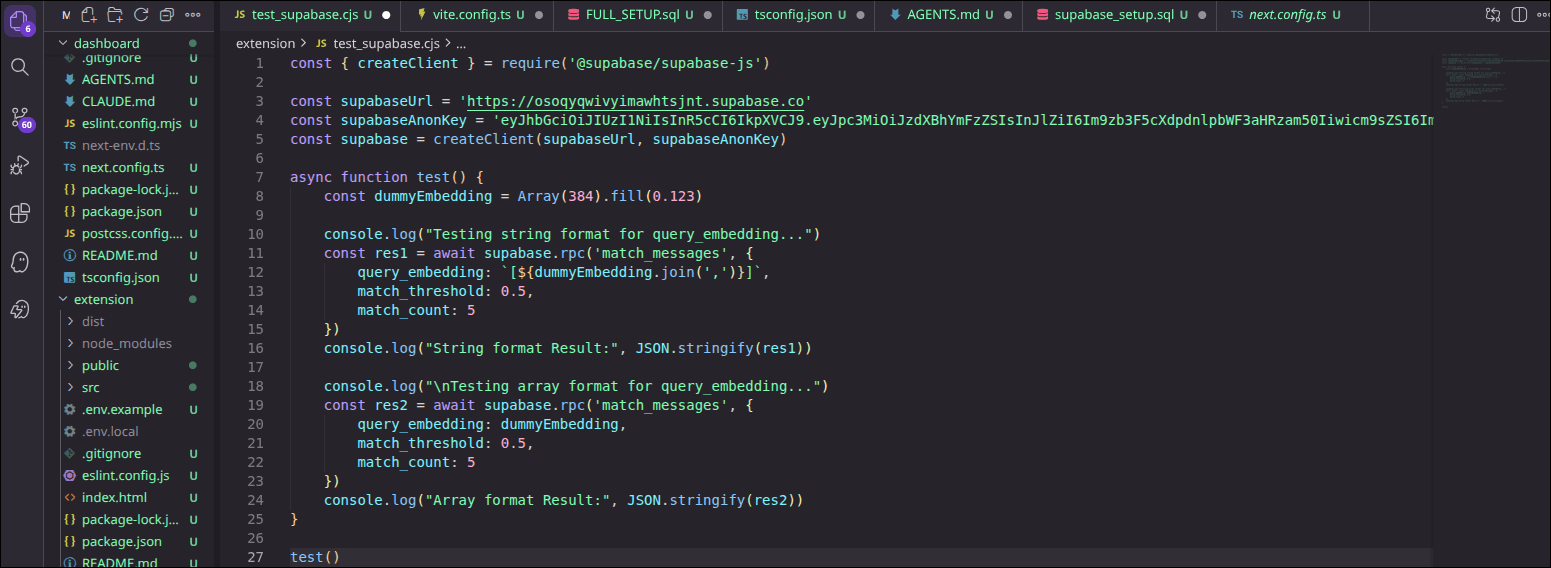1551x568 pixels.
Task: Close FULL_SETUP.sql tab via unsaved dot
Action: (708, 15)
